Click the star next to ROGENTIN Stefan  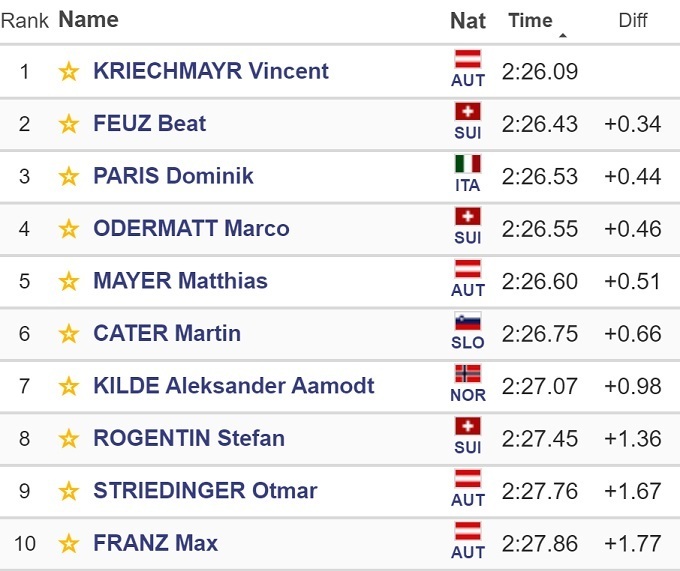(68, 438)
